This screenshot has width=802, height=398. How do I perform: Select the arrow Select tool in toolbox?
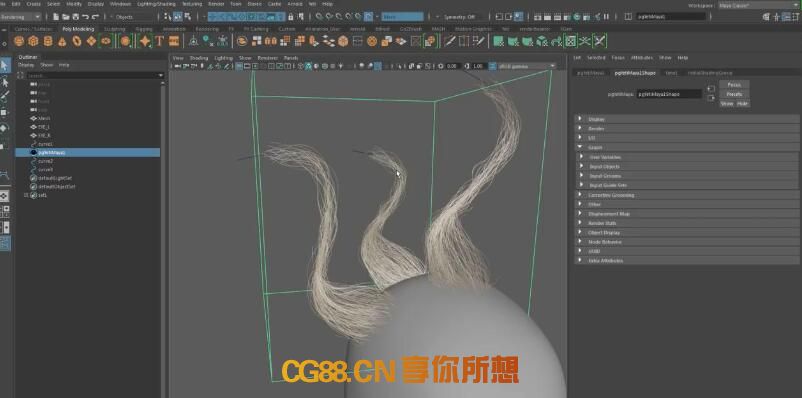click(5, 65)
